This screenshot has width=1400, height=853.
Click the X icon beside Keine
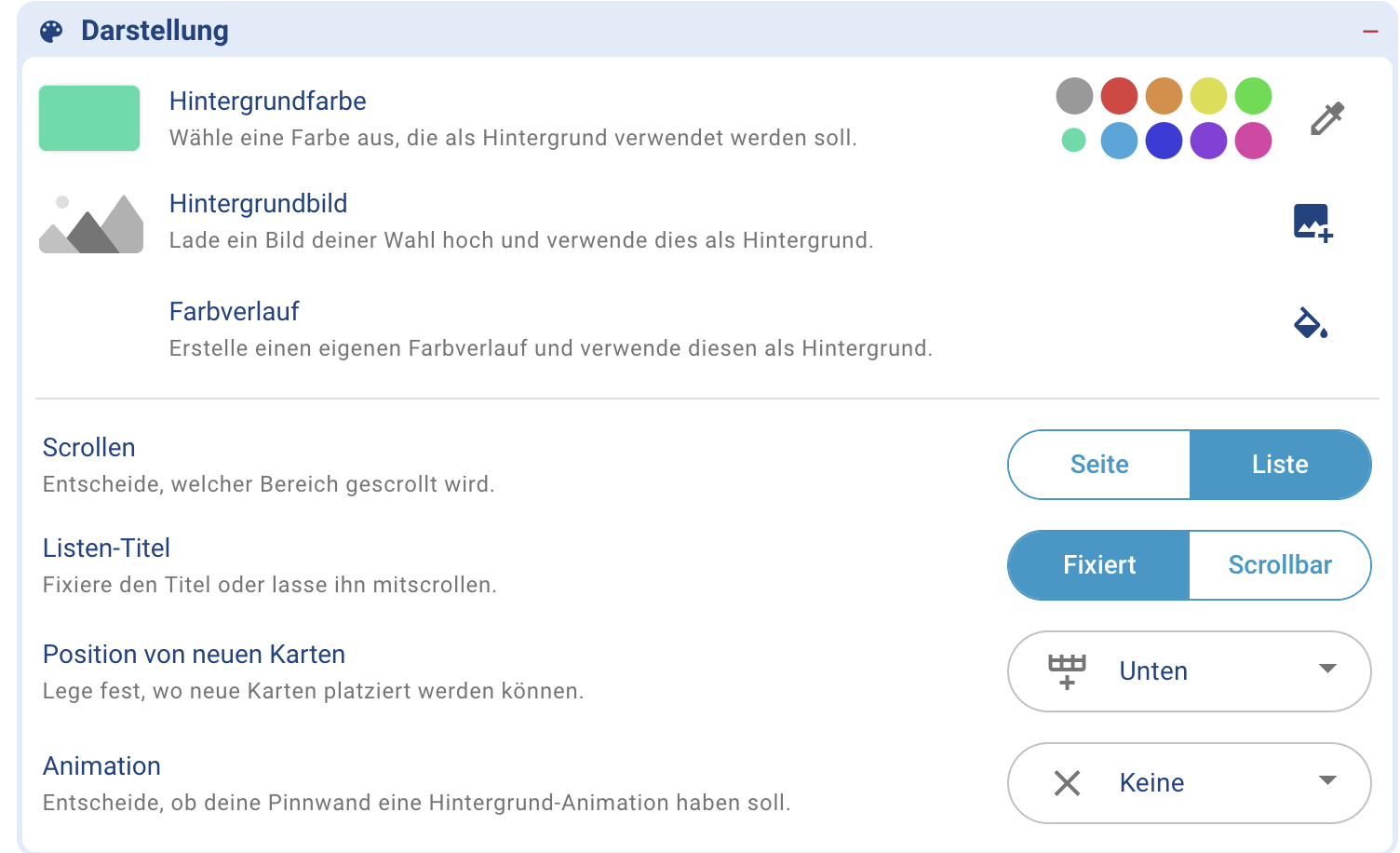(1067, 783)
